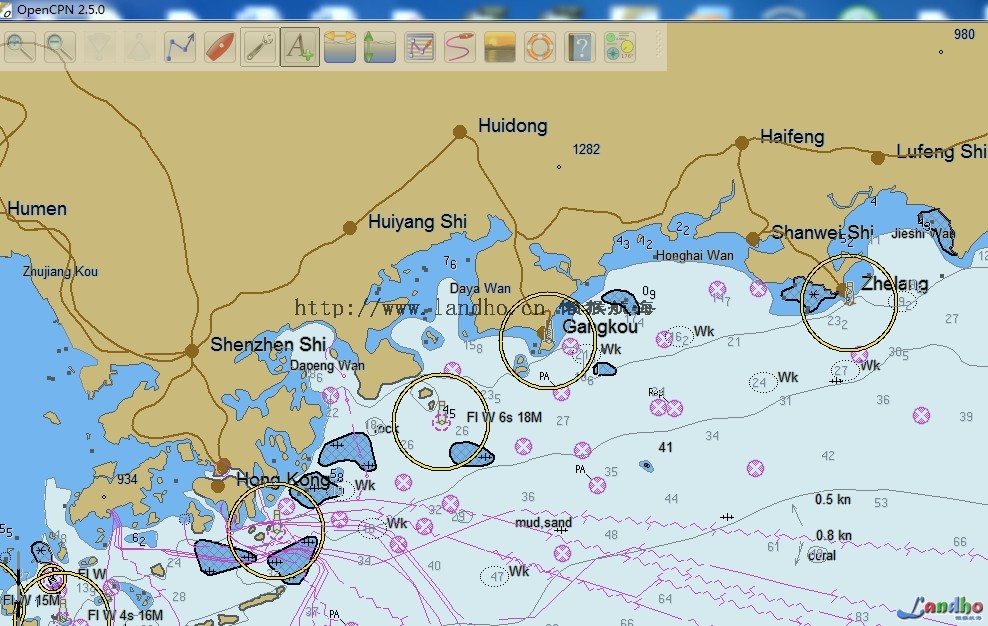Select the Zhelang label
Viewport: 988px width, 626px height.
click(x=894, y=284)
